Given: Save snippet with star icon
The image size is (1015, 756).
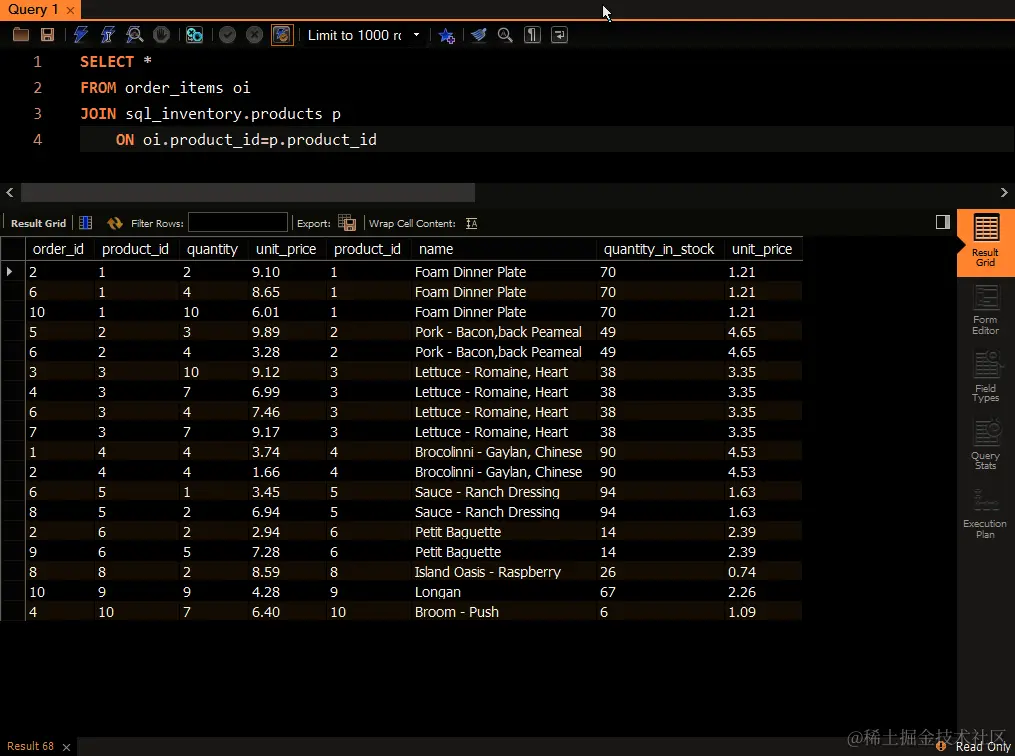Looking at the screenshot, I should (446, 35).
